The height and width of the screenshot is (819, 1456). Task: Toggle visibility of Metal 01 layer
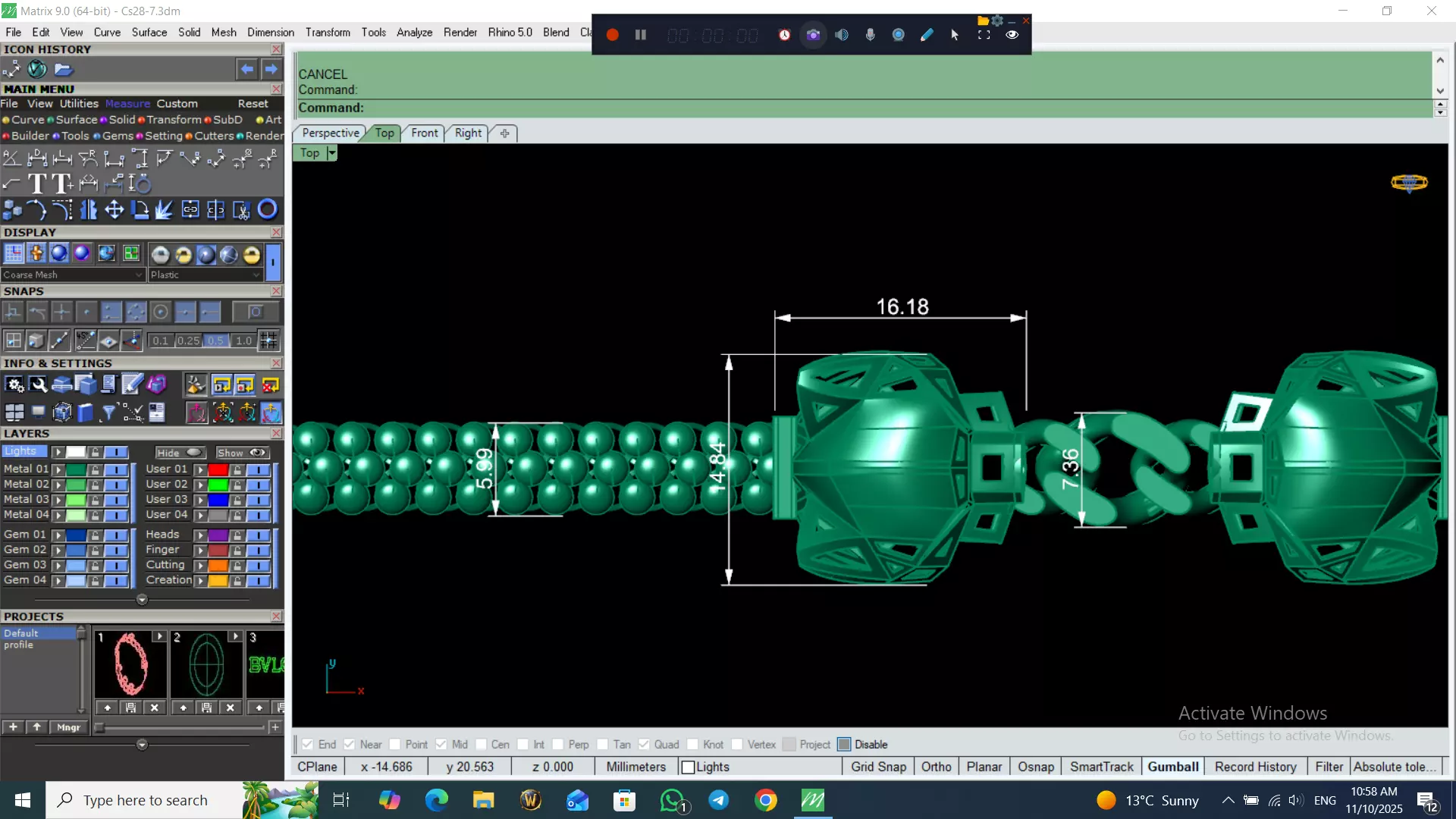coord(116,469)
